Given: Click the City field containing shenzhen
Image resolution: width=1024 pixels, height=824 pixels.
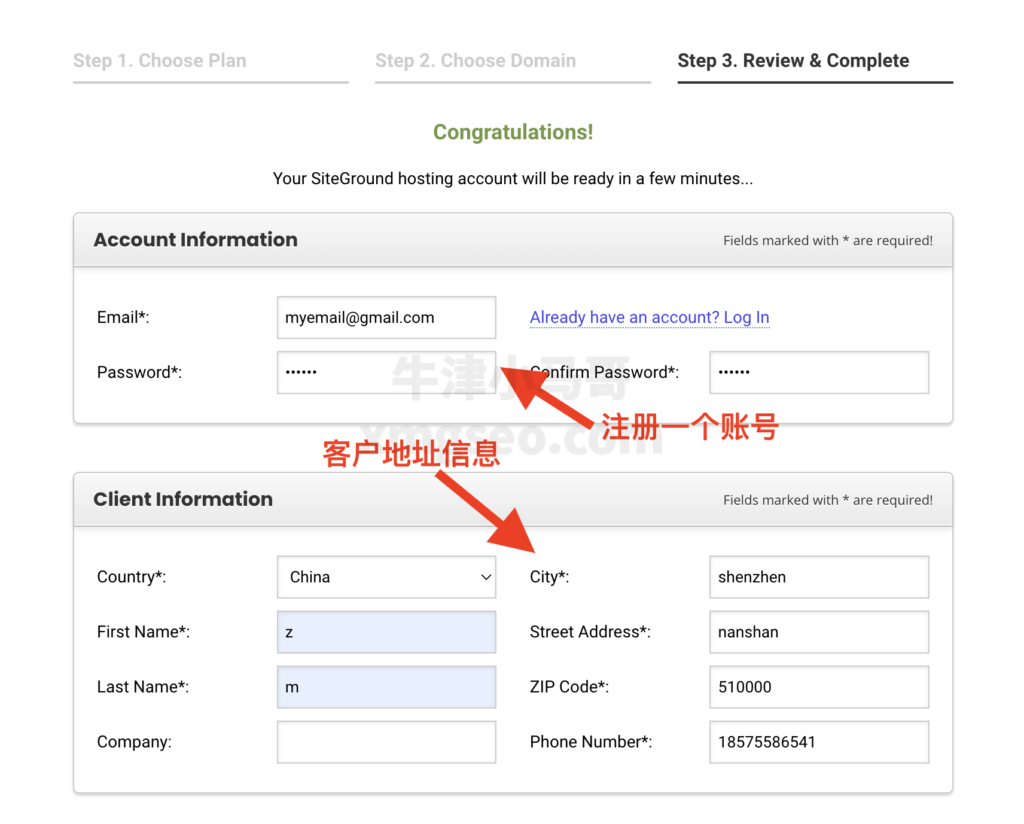Looking at the screenshot, I should pyautogui.click(x=819, y=577).
